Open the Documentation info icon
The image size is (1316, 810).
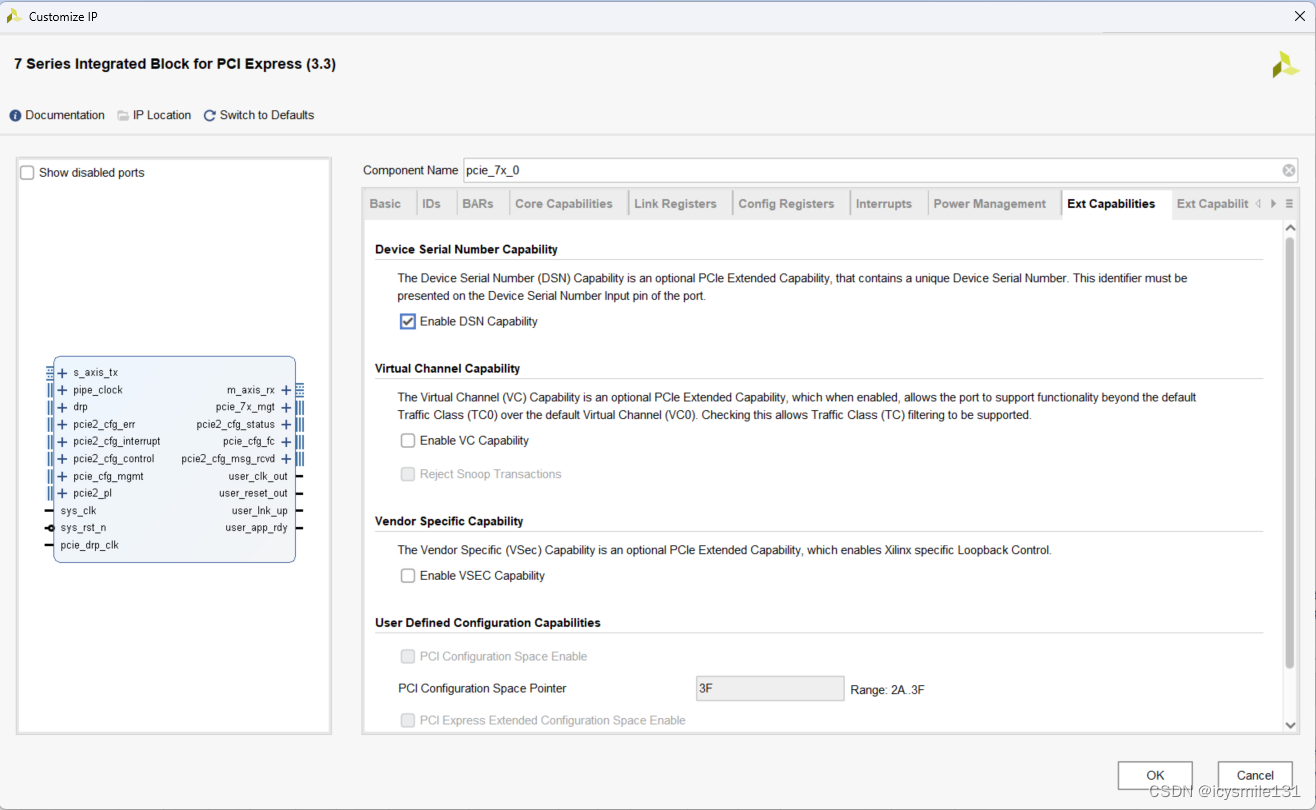click(x=15, y=116)
